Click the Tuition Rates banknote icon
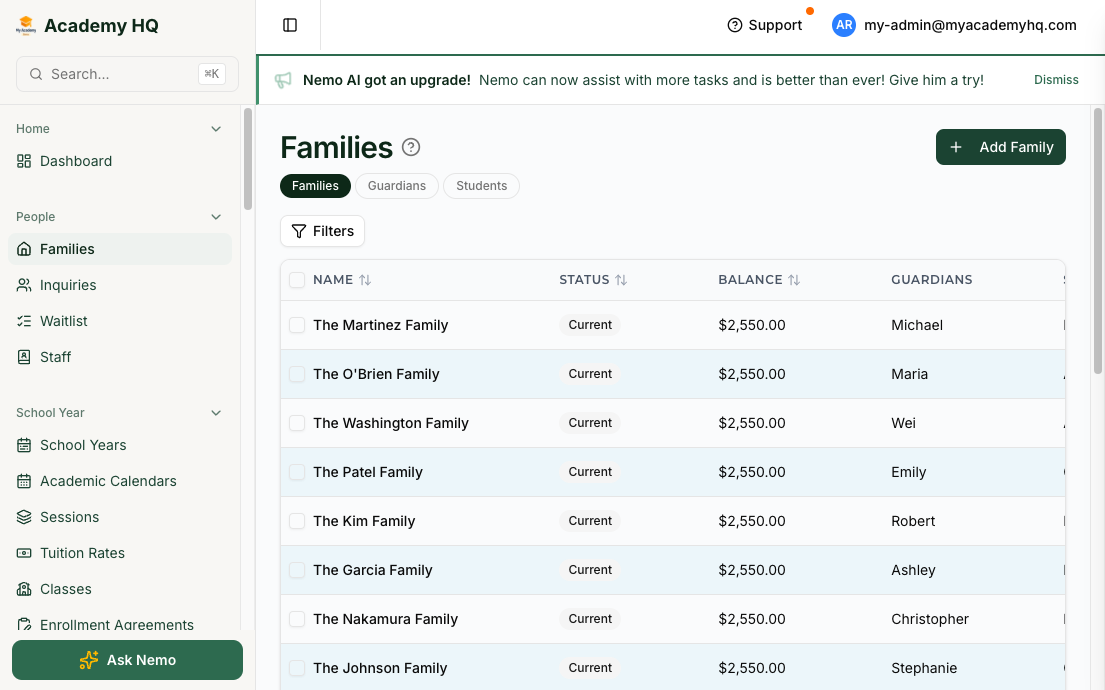 (x=24, y=553)
